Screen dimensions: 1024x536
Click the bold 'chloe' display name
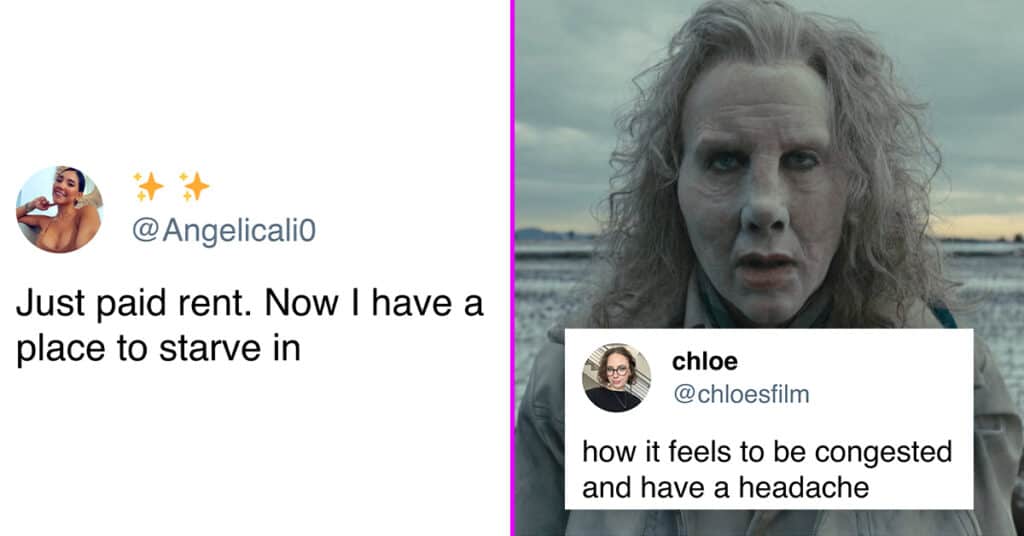point(705,361)
